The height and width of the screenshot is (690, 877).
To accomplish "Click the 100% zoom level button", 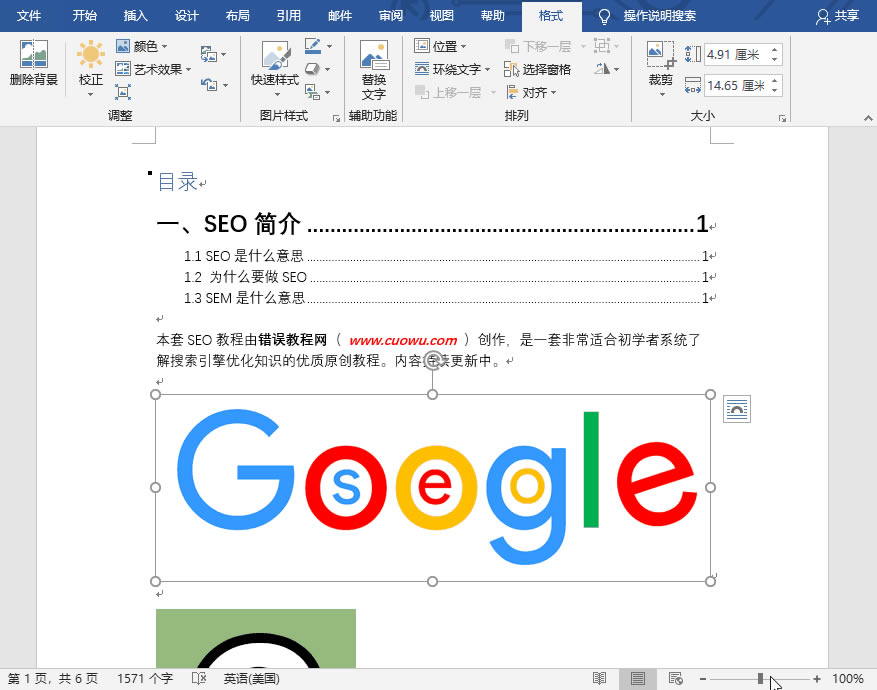I will 848,679.
